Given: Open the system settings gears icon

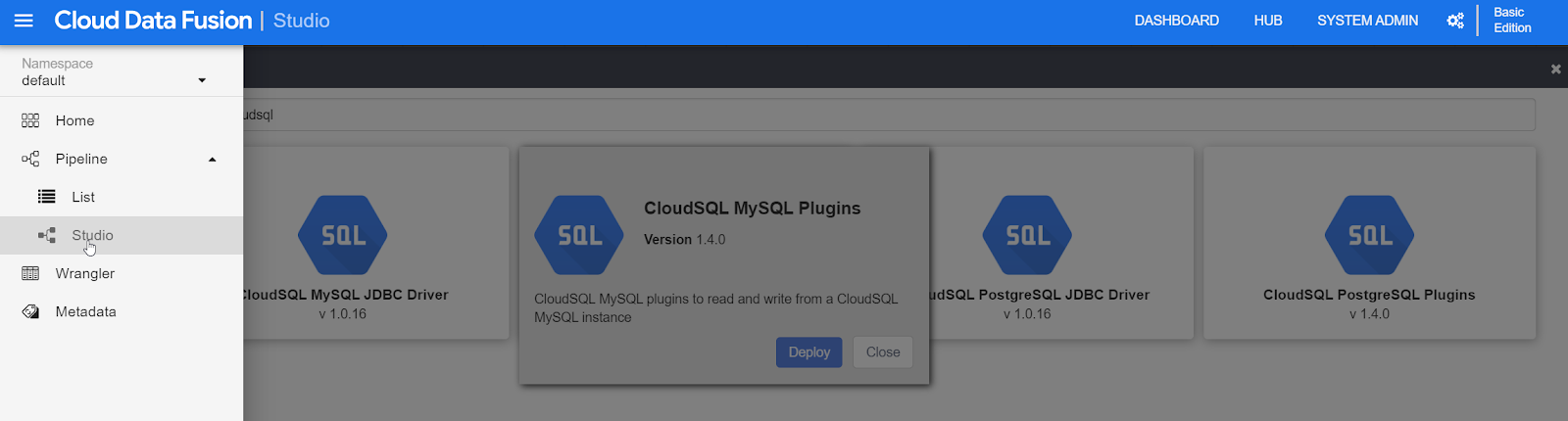Looking at the screenshot, I should [x=1455, y=21].
